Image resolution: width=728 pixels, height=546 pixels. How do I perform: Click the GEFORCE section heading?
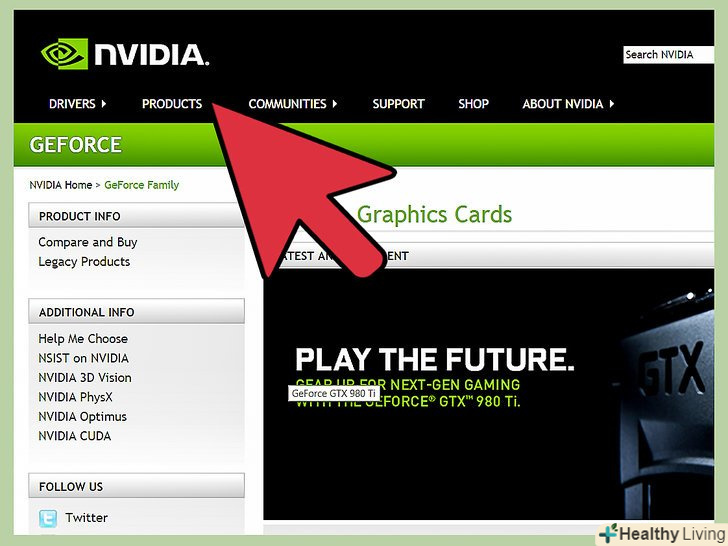(76, 145)
